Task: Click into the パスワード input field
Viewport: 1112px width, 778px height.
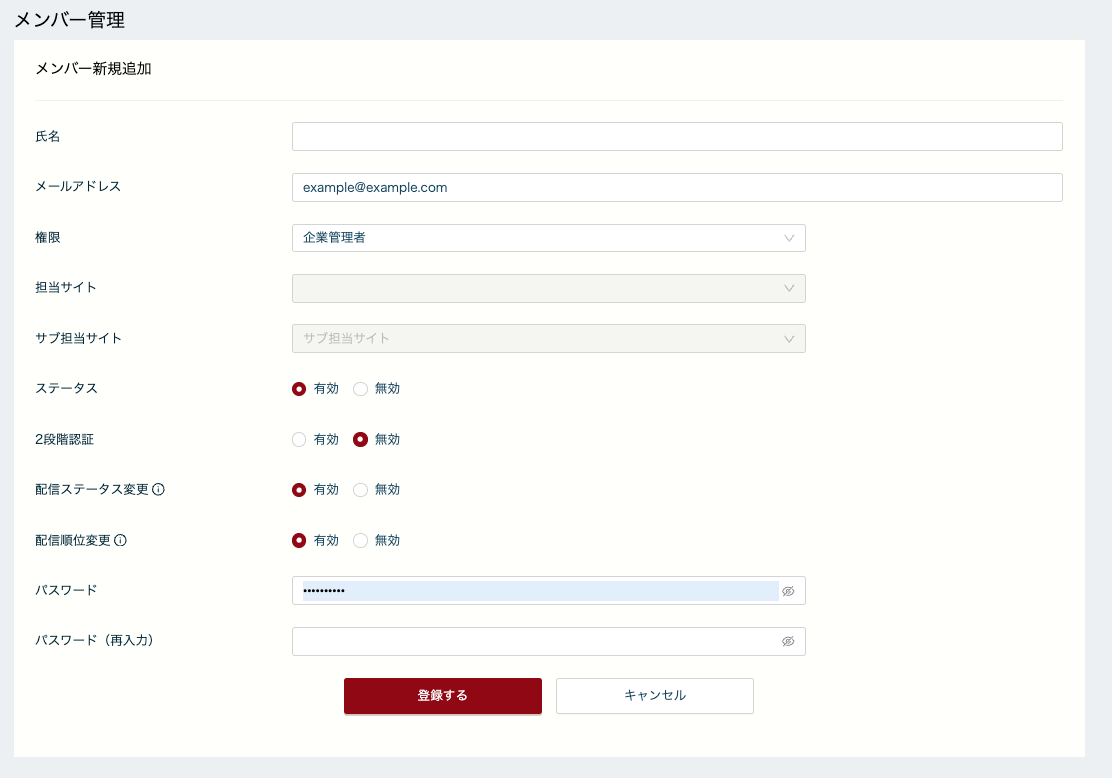Action: [x=548, y=591]
